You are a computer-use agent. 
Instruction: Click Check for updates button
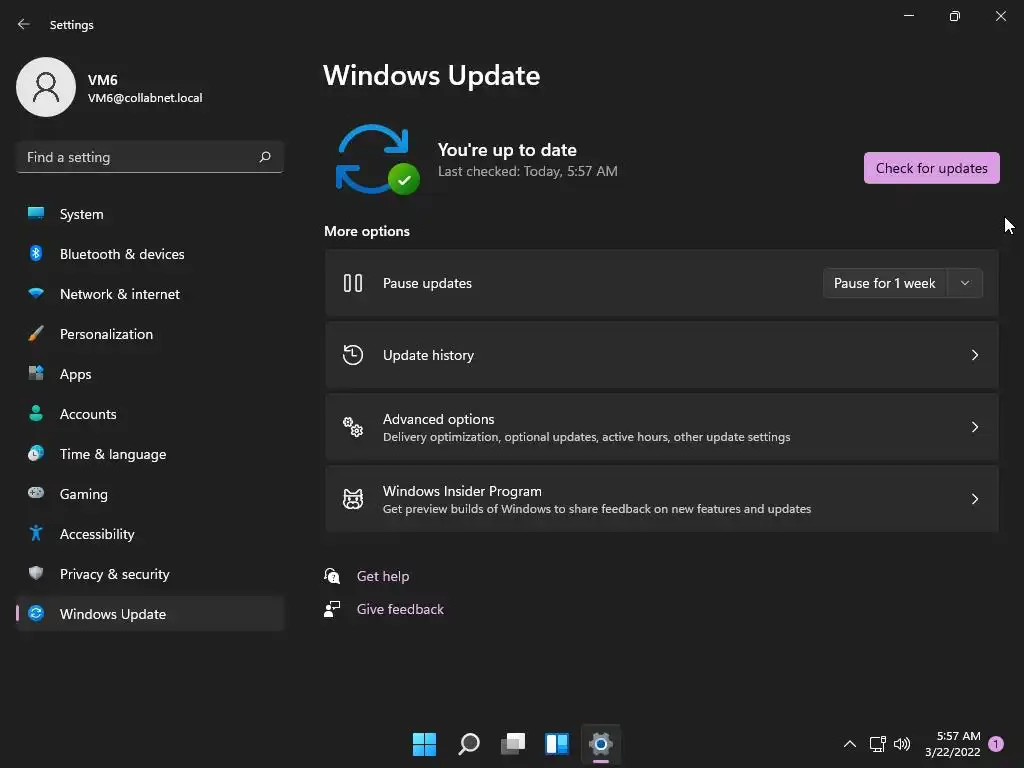tap(931, 168)
